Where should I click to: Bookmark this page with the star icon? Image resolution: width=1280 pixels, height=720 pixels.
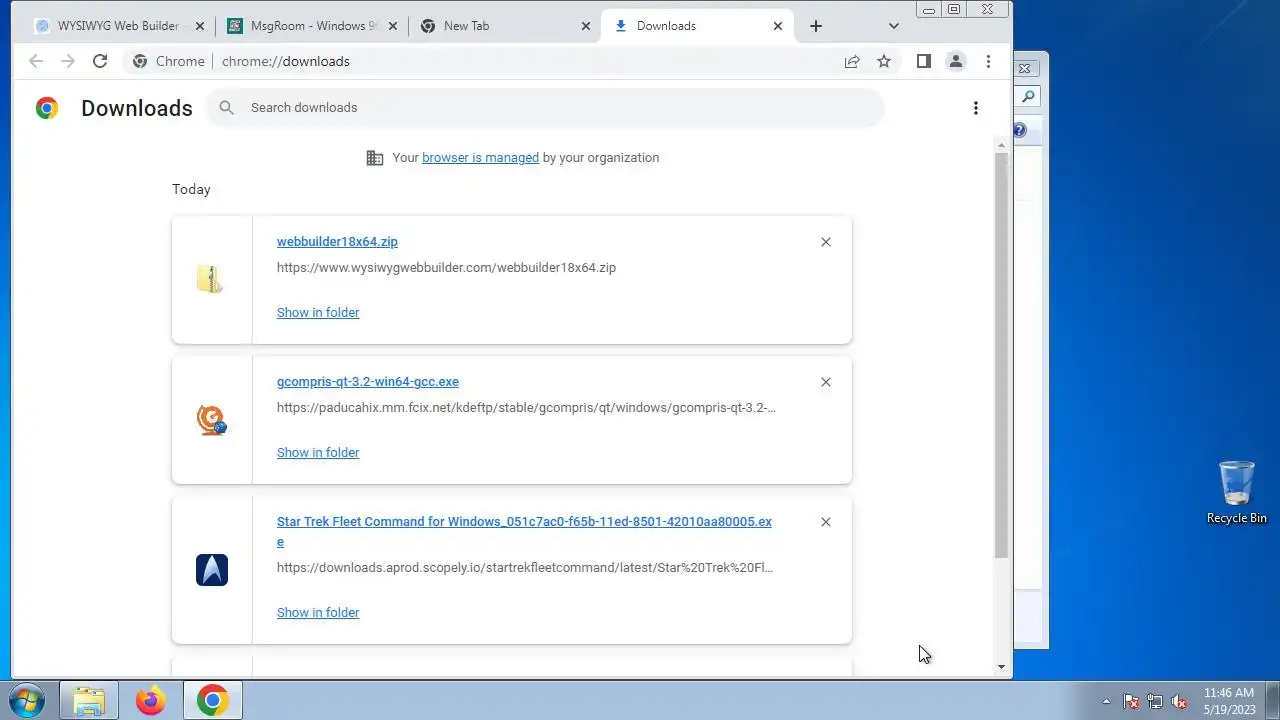884,61
